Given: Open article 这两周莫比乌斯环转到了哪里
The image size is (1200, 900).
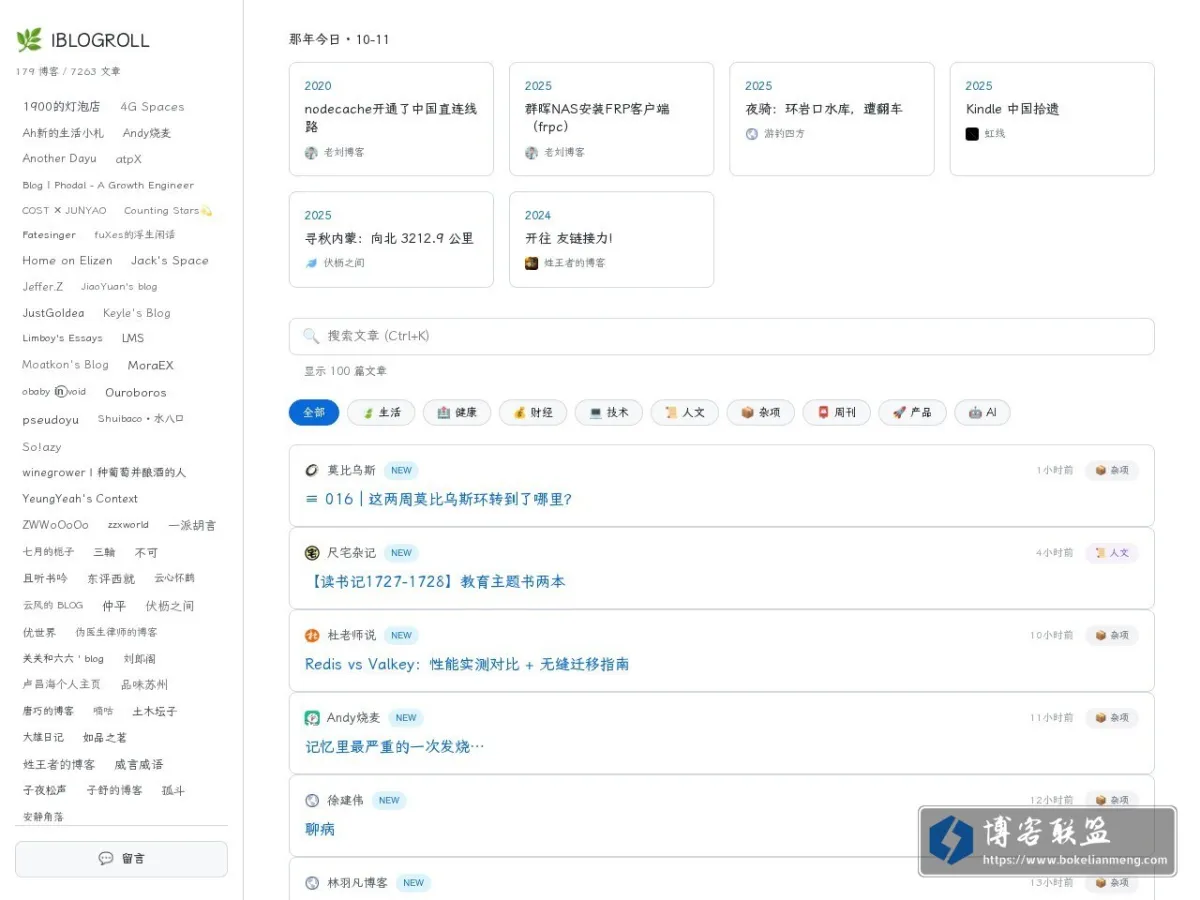Looking at the screenshot, I should click(439, 499).
